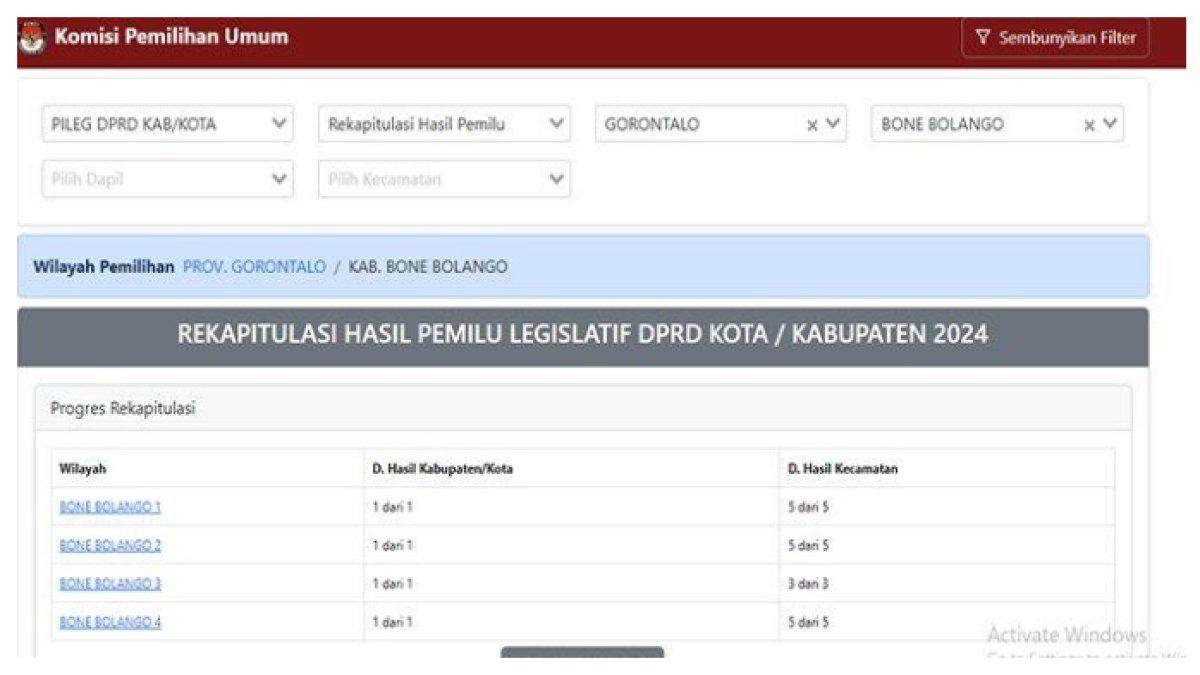Click the filter funnel icon
The height and width of the screenshot is (675, 1200).
point(985,38)
